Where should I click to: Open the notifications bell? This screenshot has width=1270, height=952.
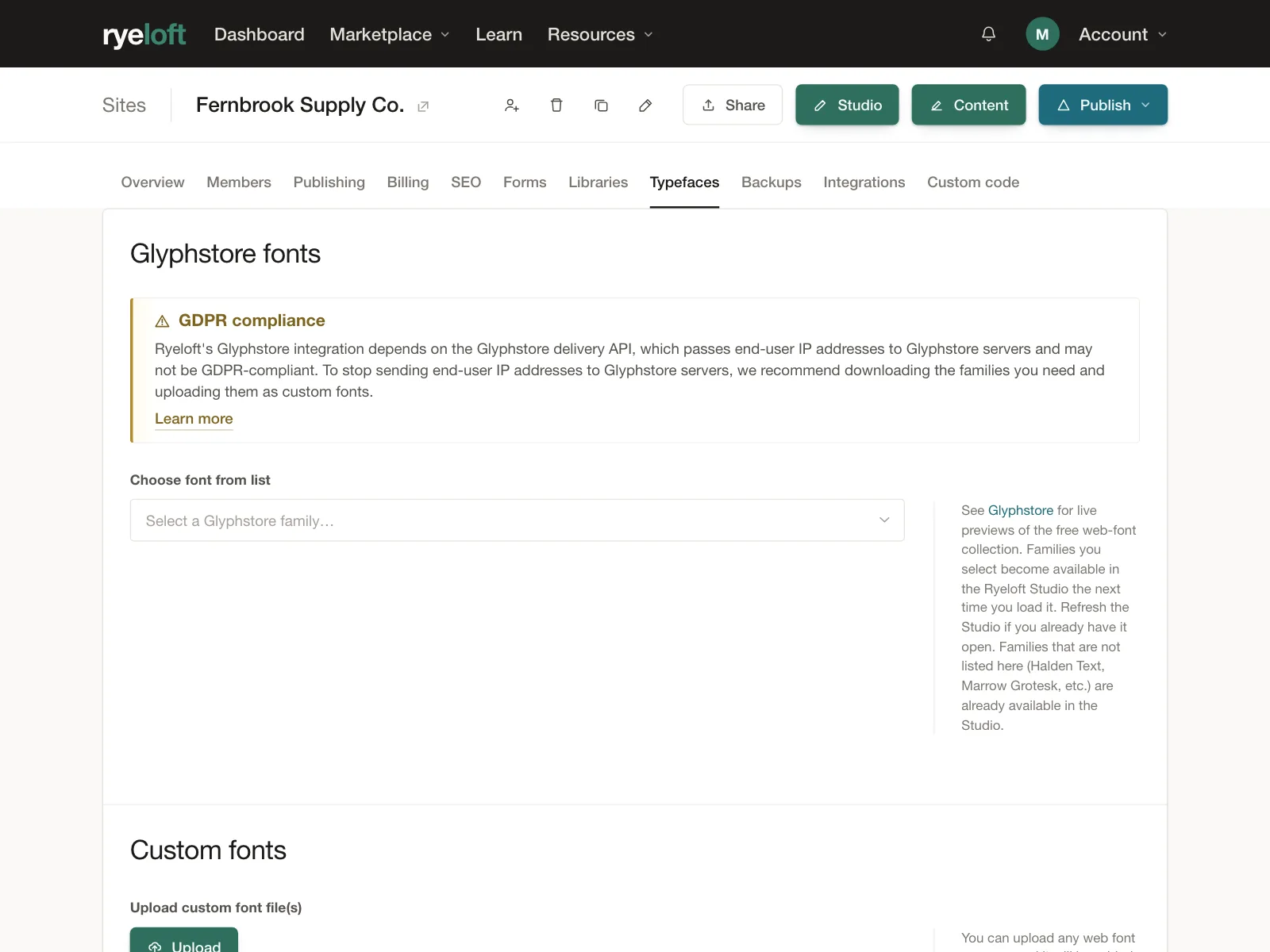988,34
